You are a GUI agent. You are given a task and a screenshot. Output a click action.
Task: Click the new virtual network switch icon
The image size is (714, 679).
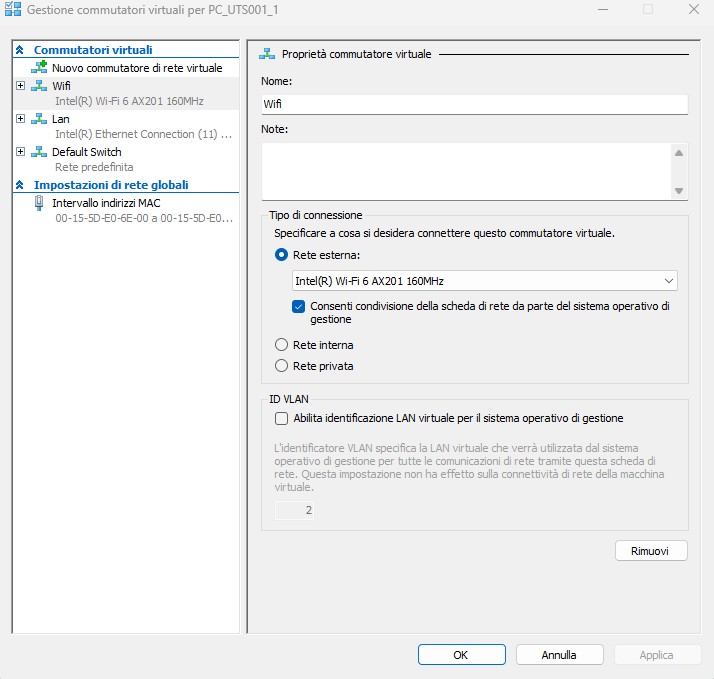click(x=39, y=68)
